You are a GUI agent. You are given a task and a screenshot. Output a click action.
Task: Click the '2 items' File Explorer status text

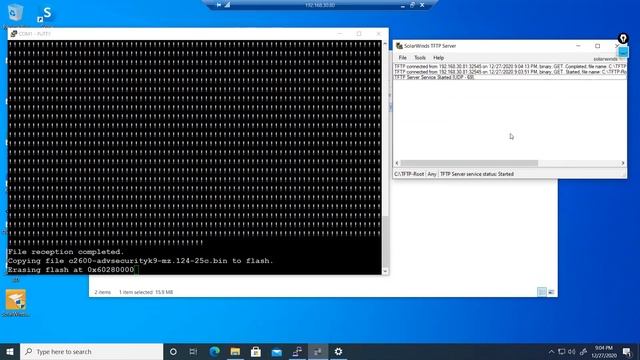102,292
